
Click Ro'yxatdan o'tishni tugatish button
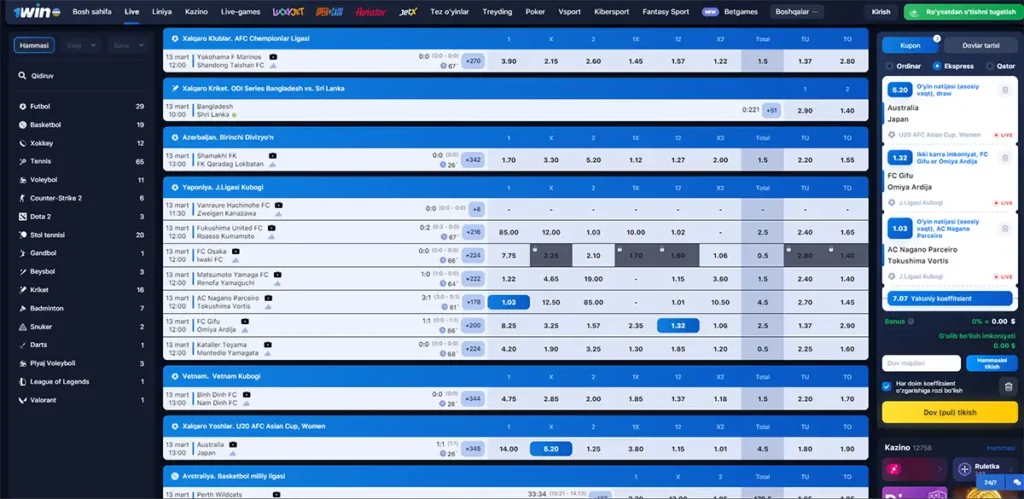(x=961, y=12)
